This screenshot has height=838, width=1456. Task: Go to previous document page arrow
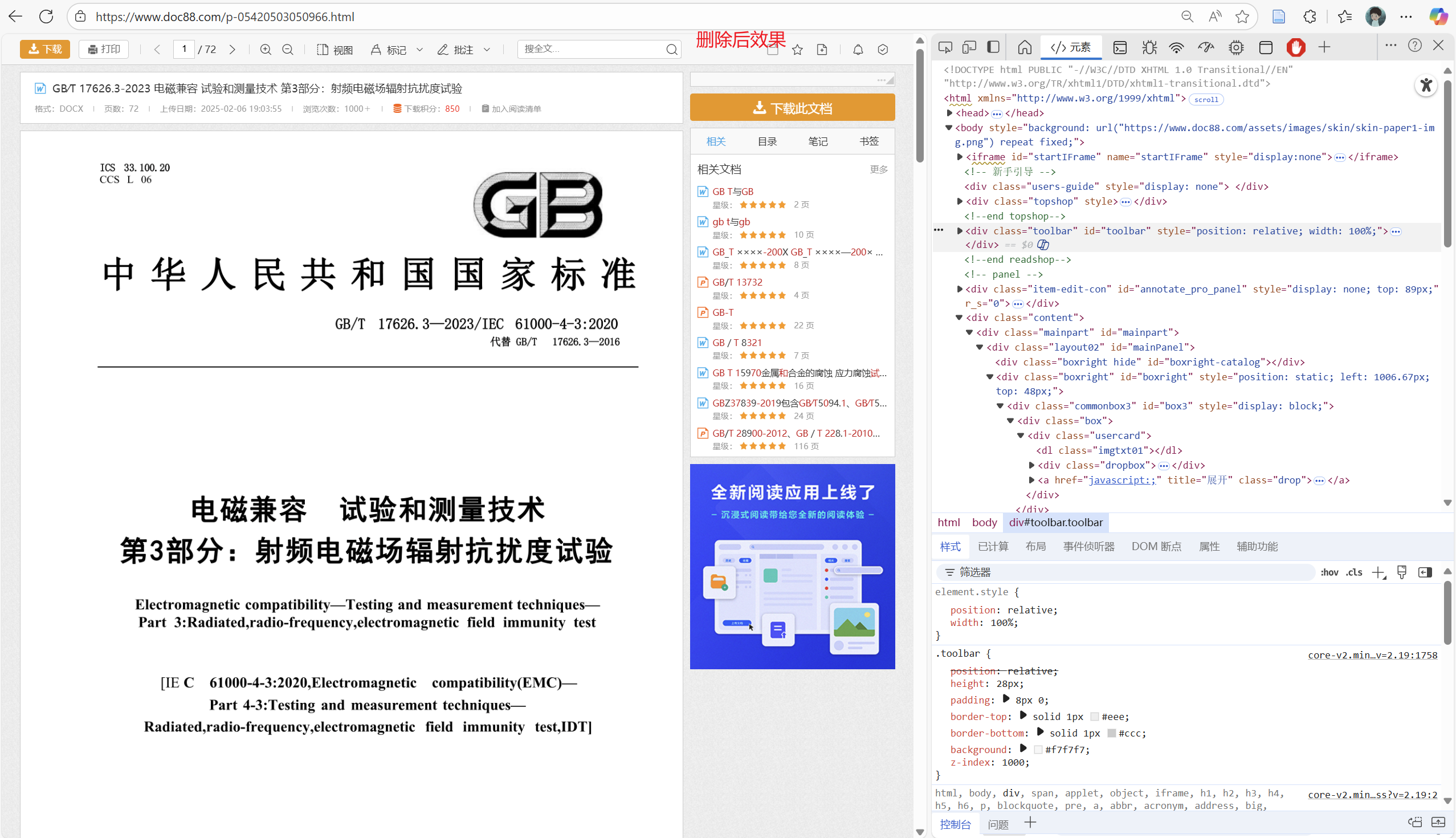tap(157, 50)
